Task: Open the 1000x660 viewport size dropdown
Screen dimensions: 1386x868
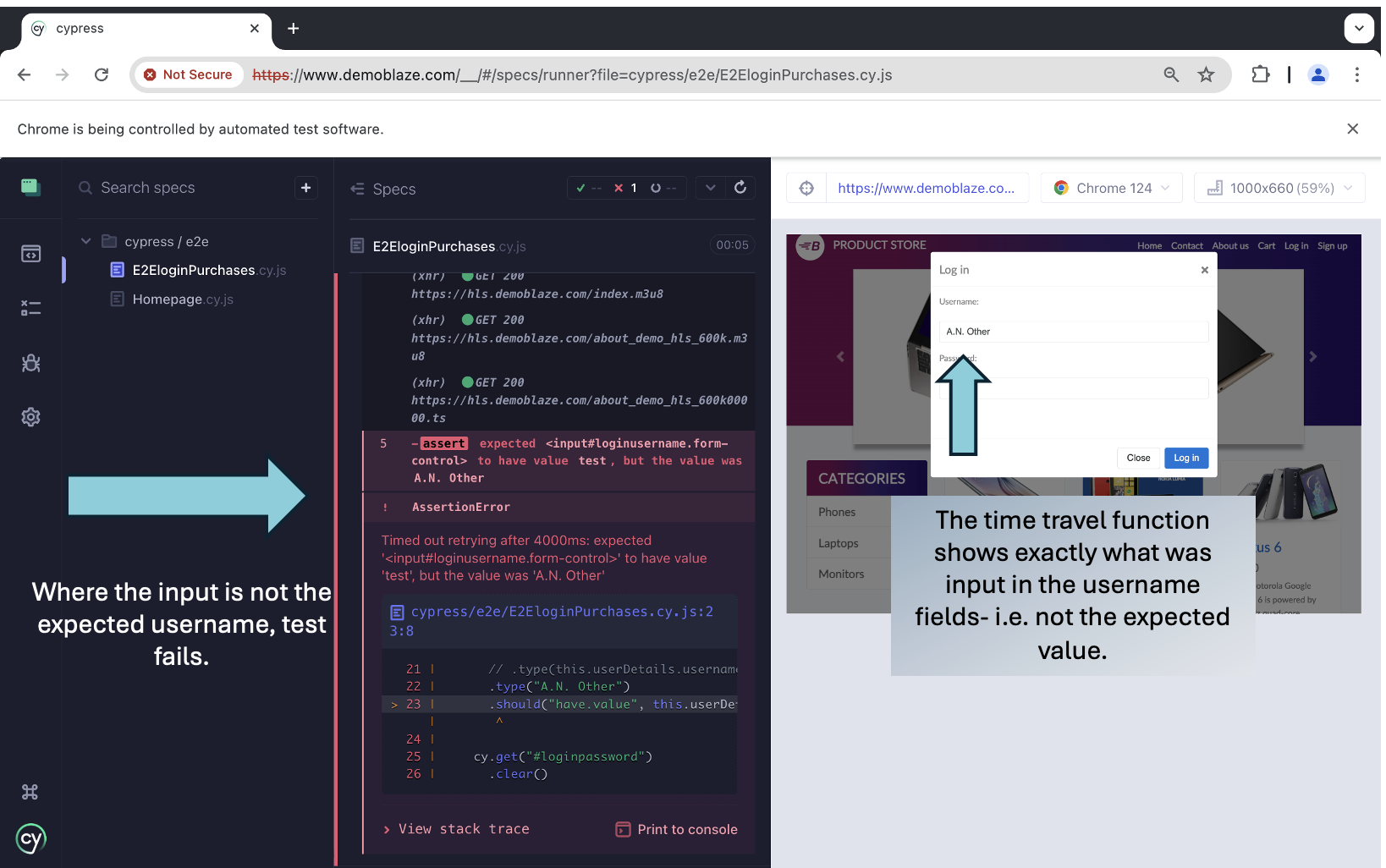Action: click(1279, 187)
